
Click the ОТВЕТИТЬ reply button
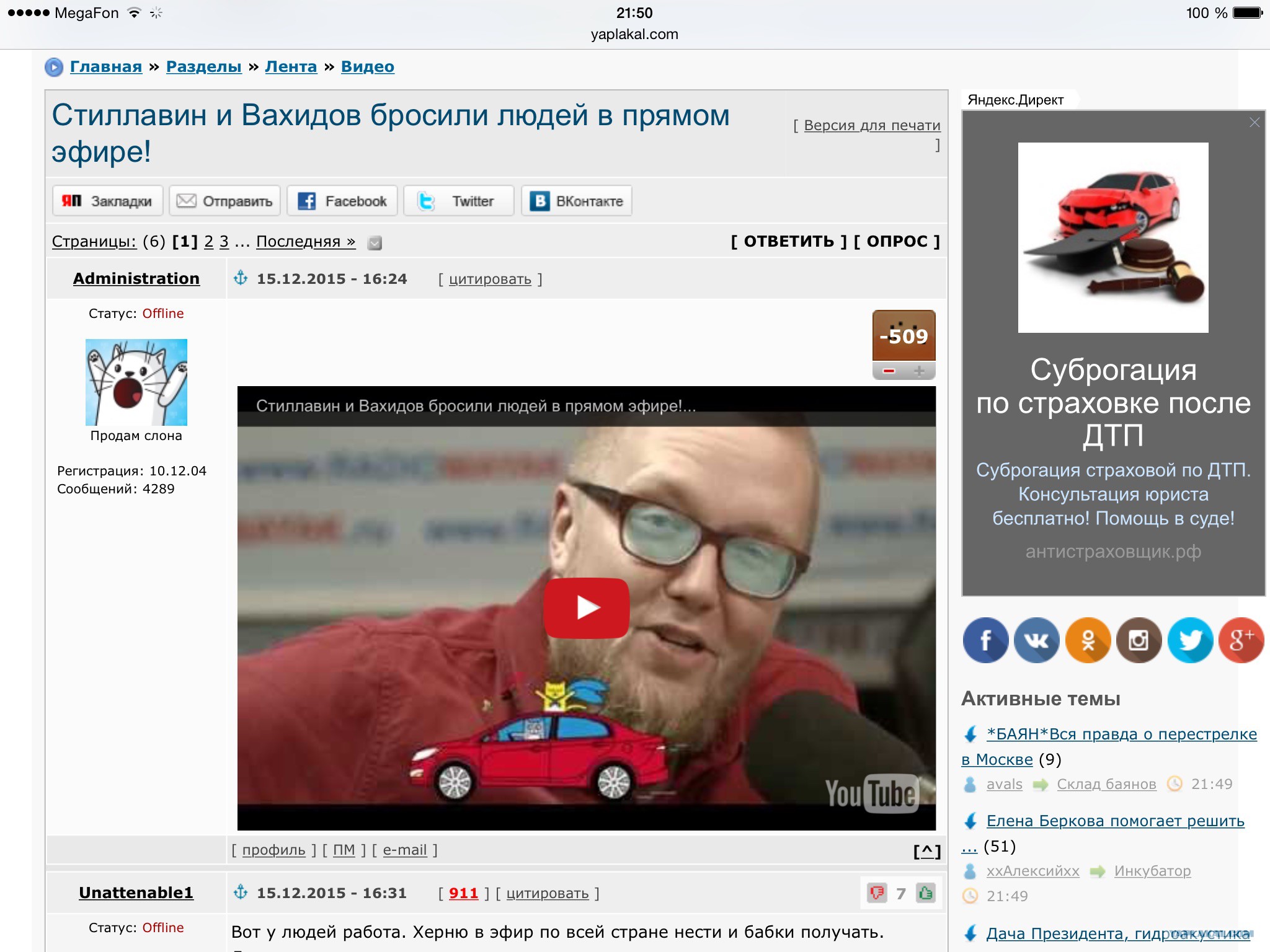click(788, 241)
